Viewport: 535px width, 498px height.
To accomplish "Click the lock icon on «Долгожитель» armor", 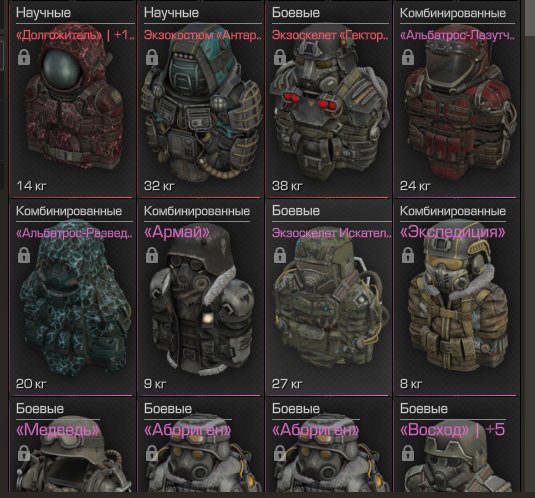I will point(24,57).
